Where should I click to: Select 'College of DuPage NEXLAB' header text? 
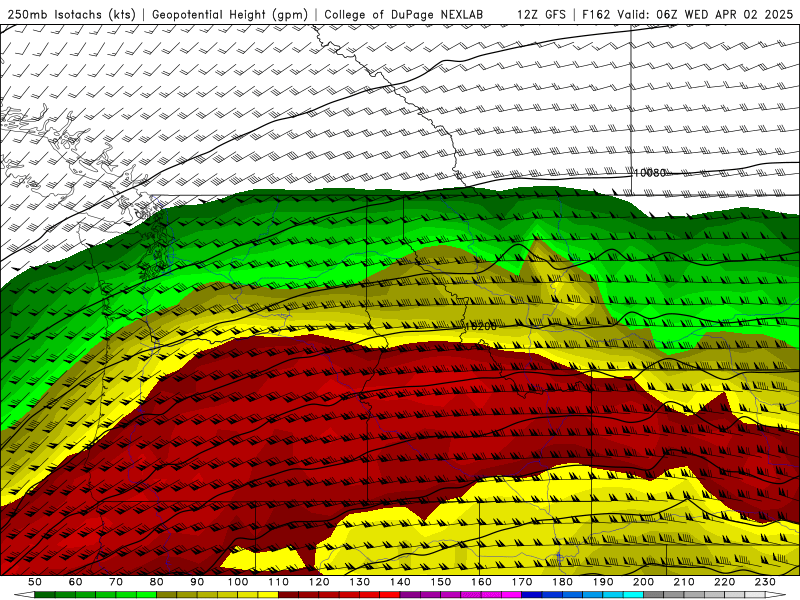403,15
